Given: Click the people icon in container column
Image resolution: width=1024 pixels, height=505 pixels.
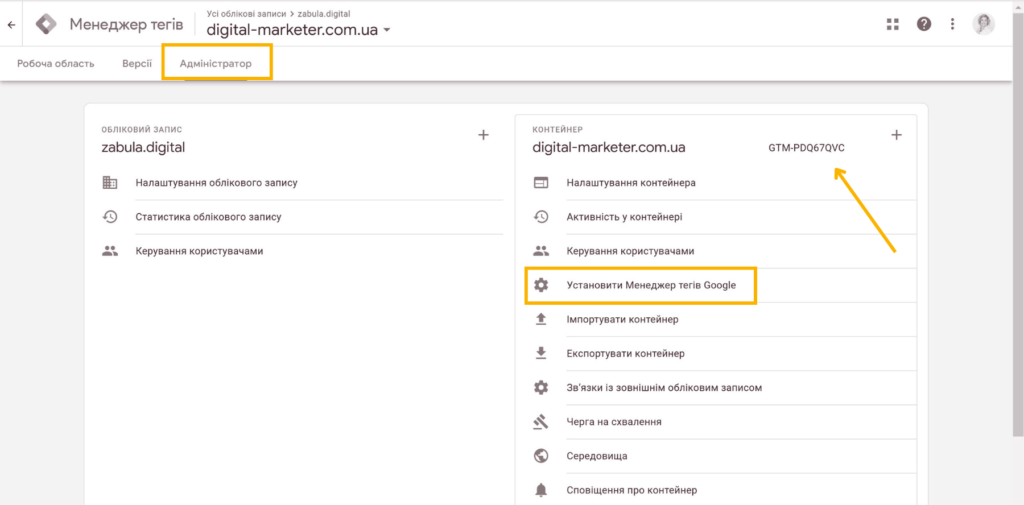Looking at the screenshot, I should tap(541, 251).
